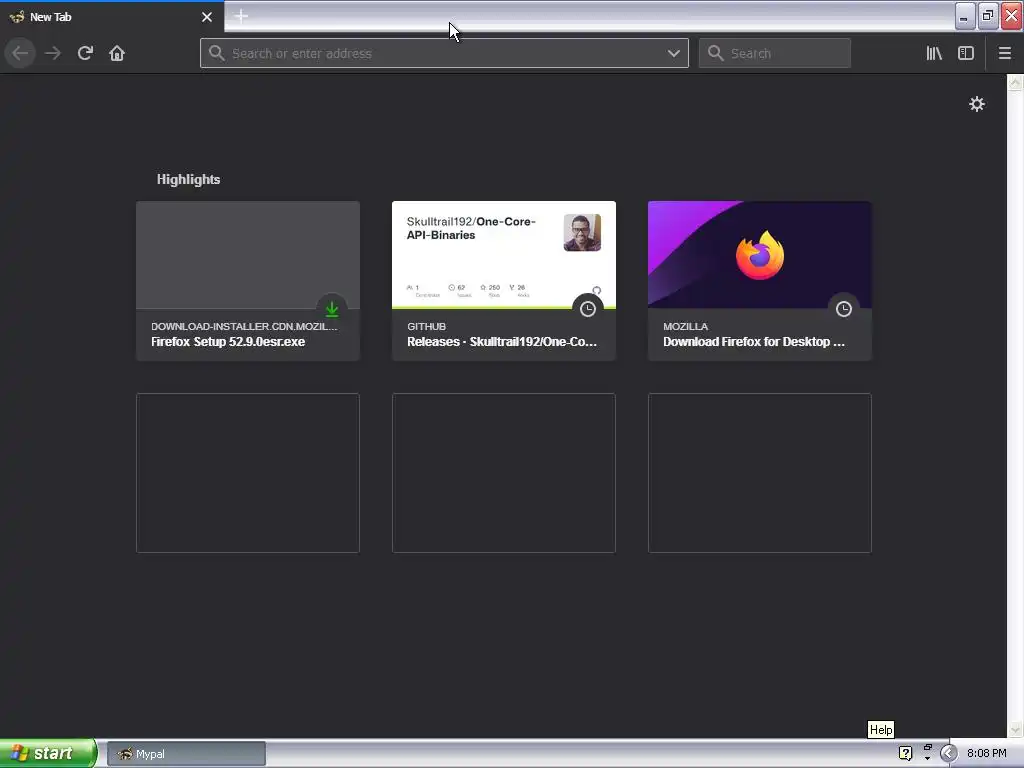Screen dimensions: 1024x768
Task: Focus the Search or enter address field
Action: coord(444,53)
